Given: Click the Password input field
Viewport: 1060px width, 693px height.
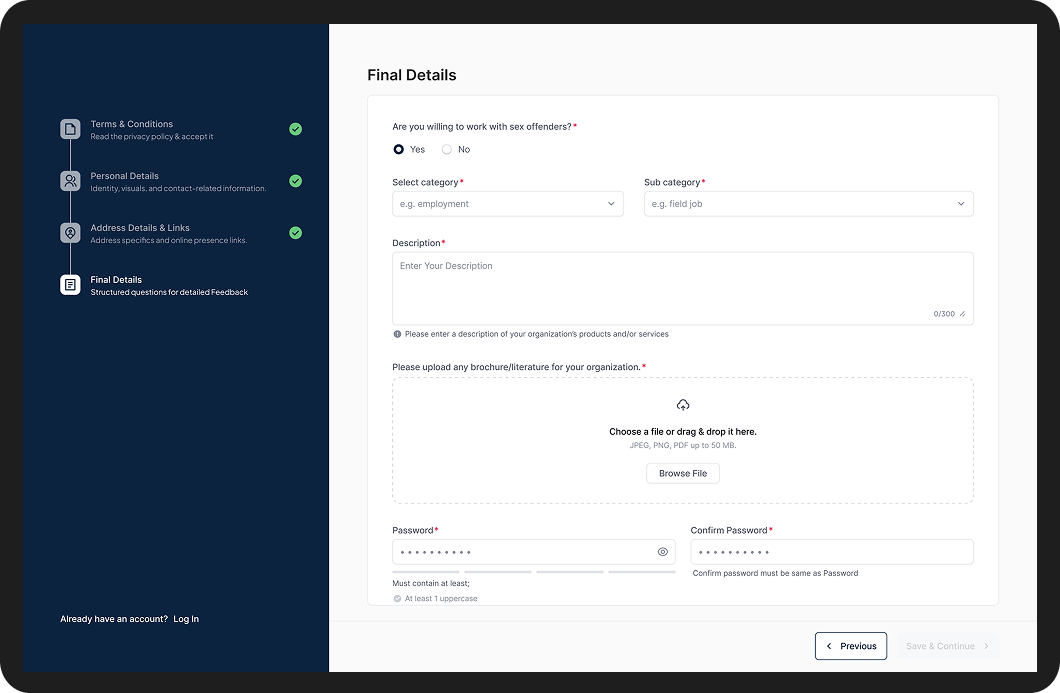Looking at the screenshot, I should [x=534, y=552].
